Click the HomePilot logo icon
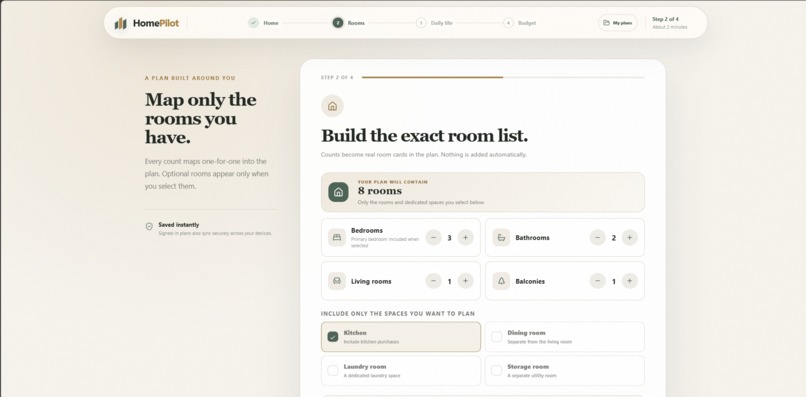The width and height of the screenshot is (806, 397). click(120, 23)
